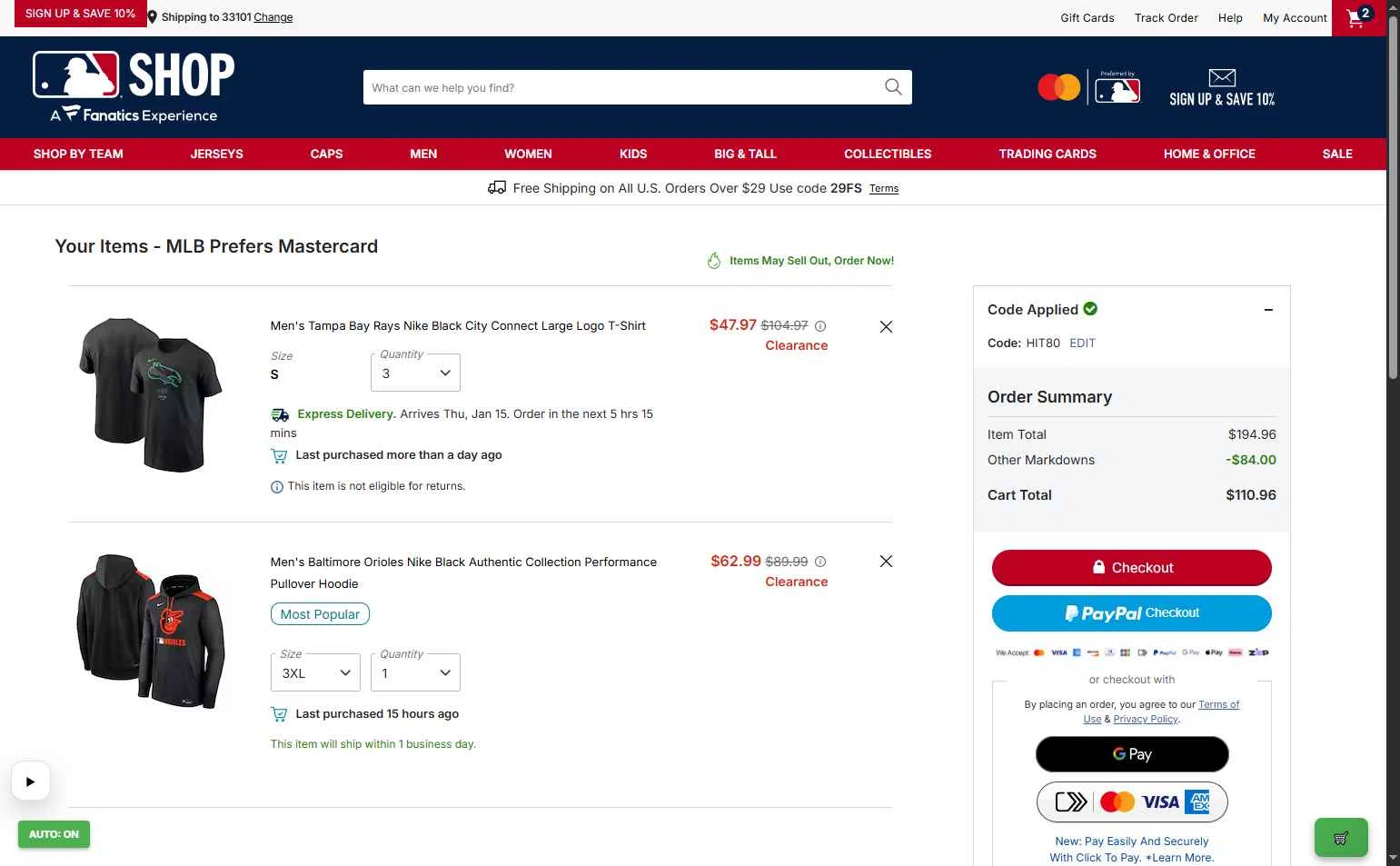1400x866 pixels.
Task: Click the Google Pay button
Action: pyautogui.click(x=1132, y=754)
